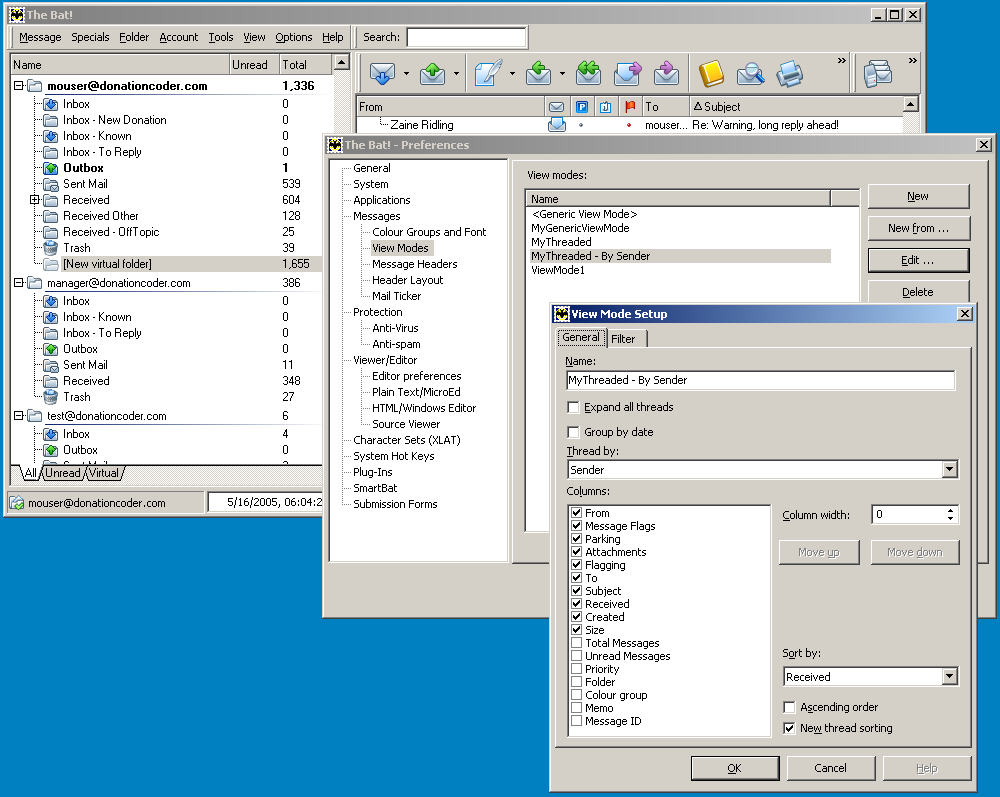Uncheck the Subject column checkbox
Viewport: 1000px width, 797px height.
coord(577,590)
